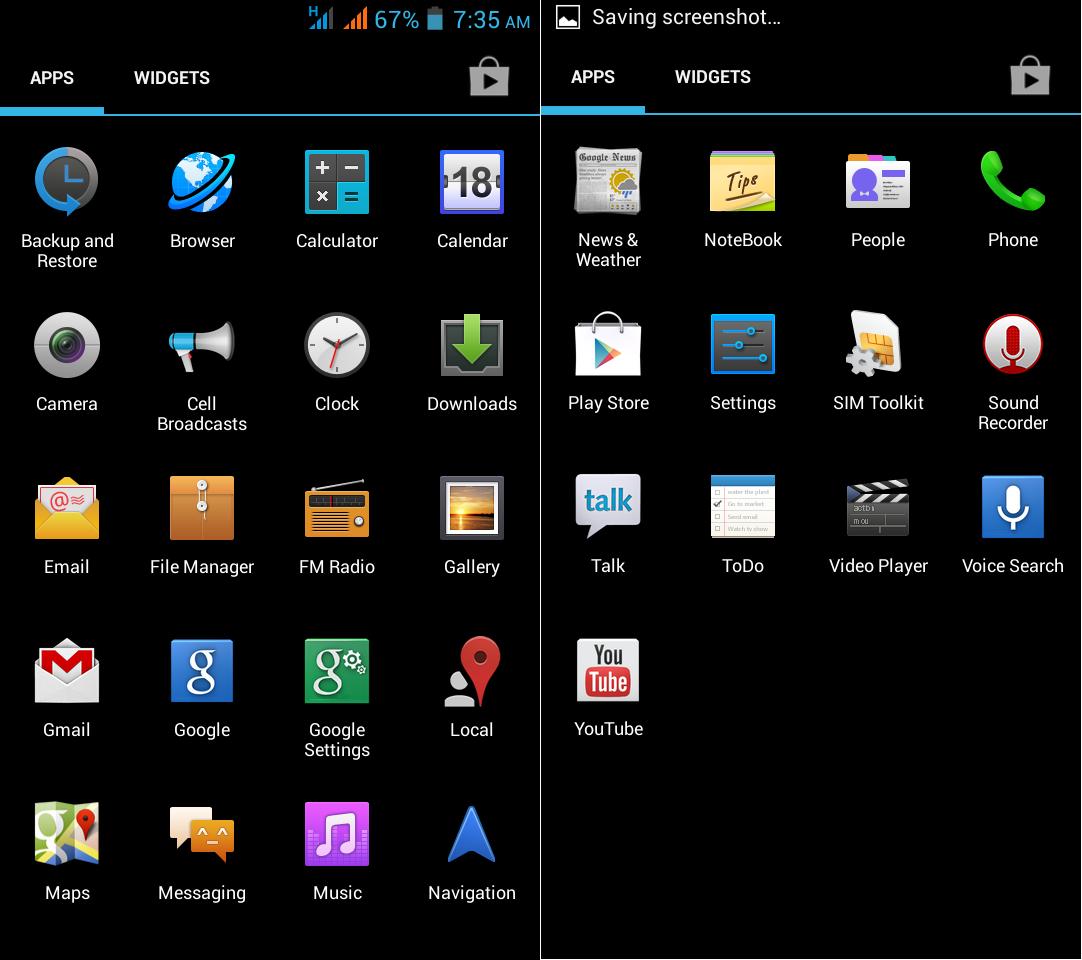Open the People contacts app
This screenshot has height=960, width=1082.
tap(878, 181)
